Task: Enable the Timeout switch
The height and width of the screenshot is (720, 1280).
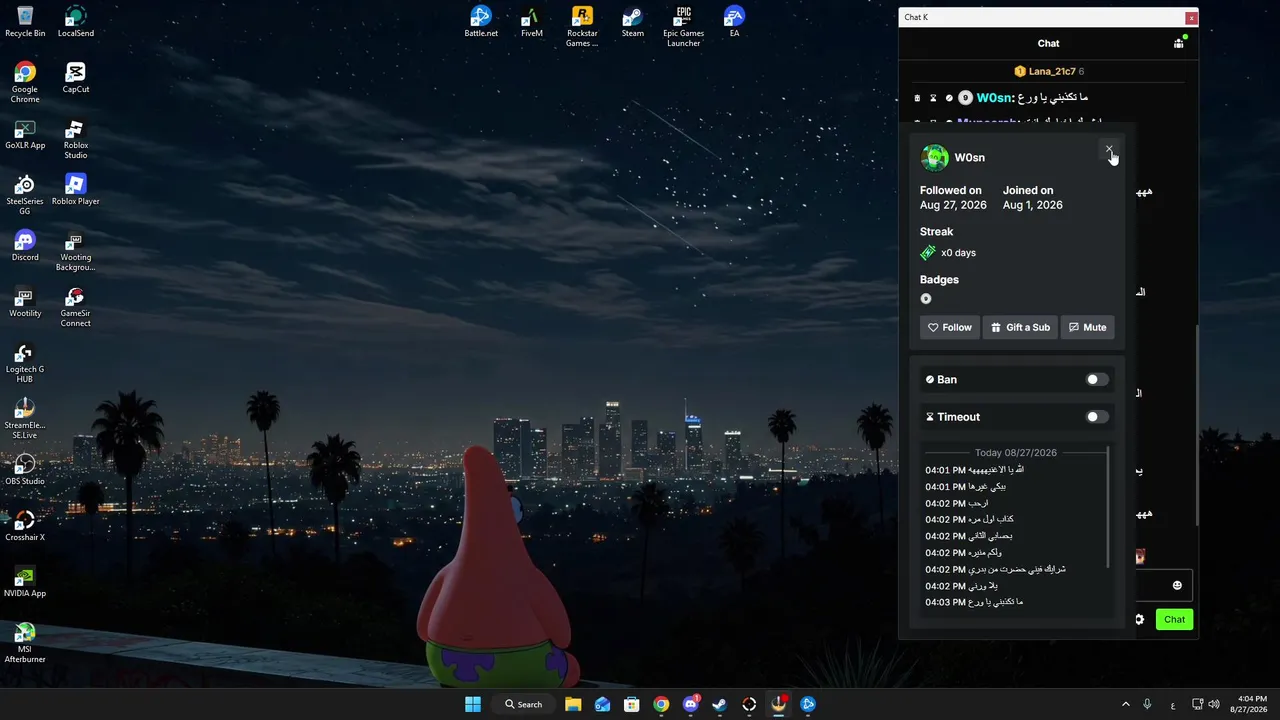Action: click(1097, 417)
